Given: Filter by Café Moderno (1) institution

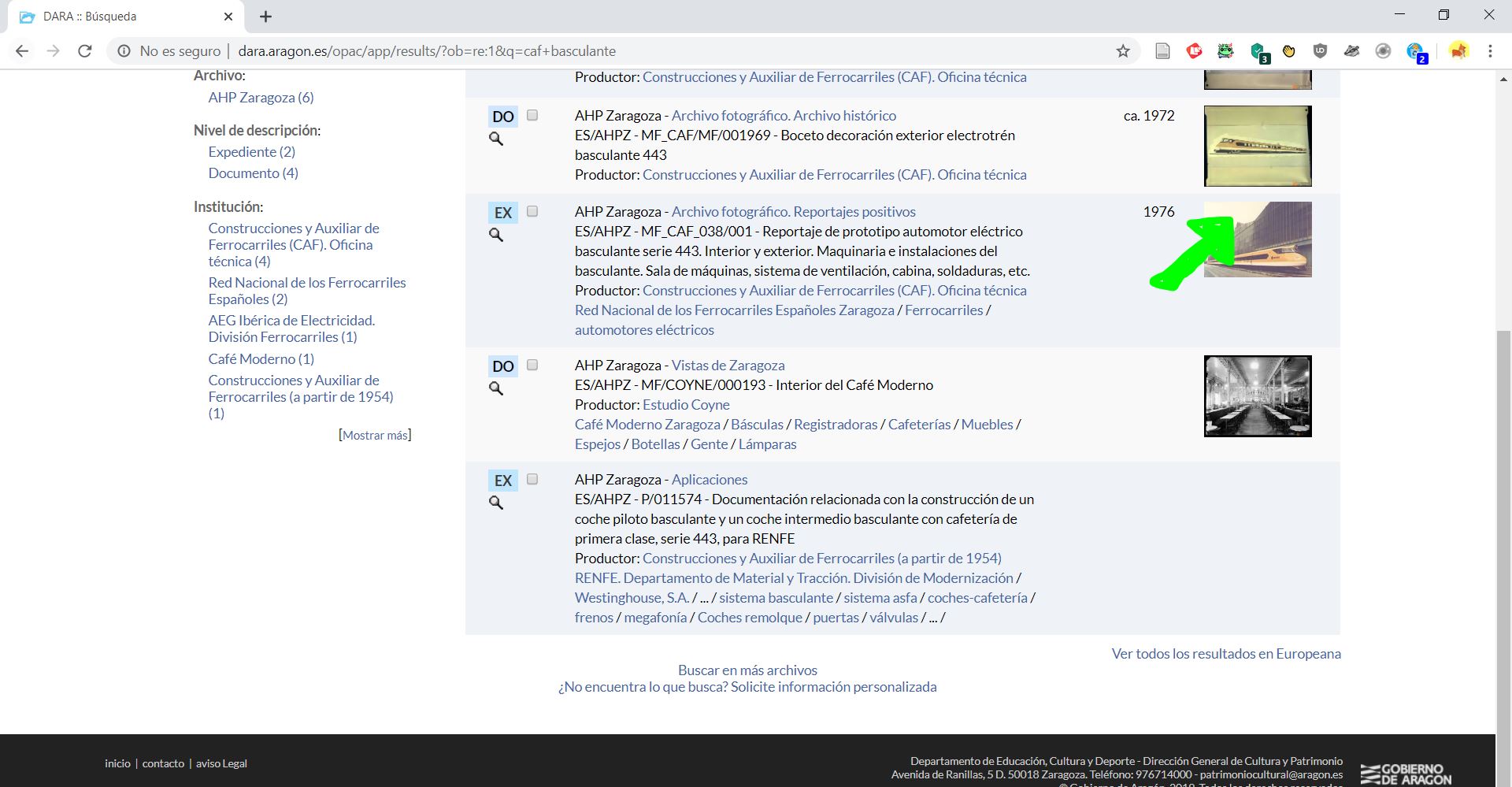Looking at the screenshot, I should (x=261, y=359).
